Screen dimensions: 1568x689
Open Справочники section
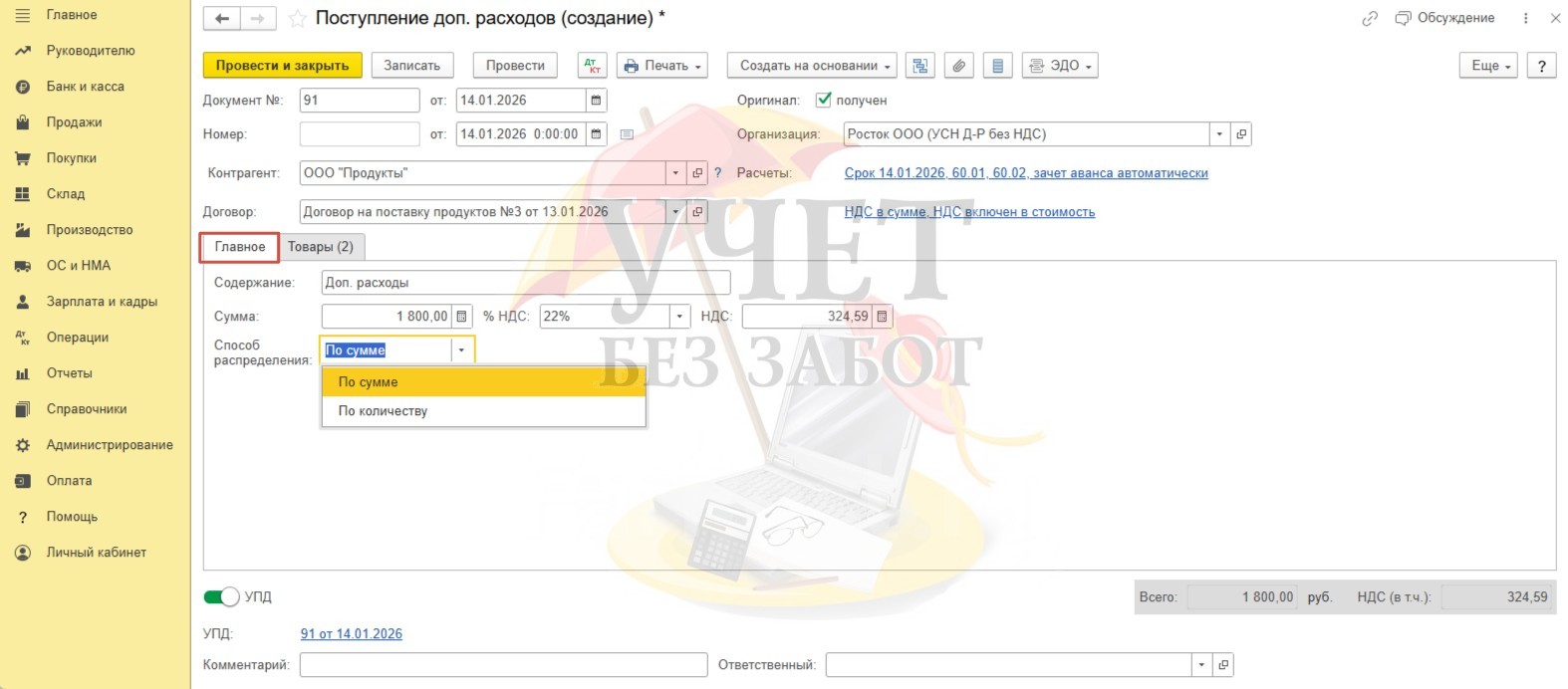(86, 409)
